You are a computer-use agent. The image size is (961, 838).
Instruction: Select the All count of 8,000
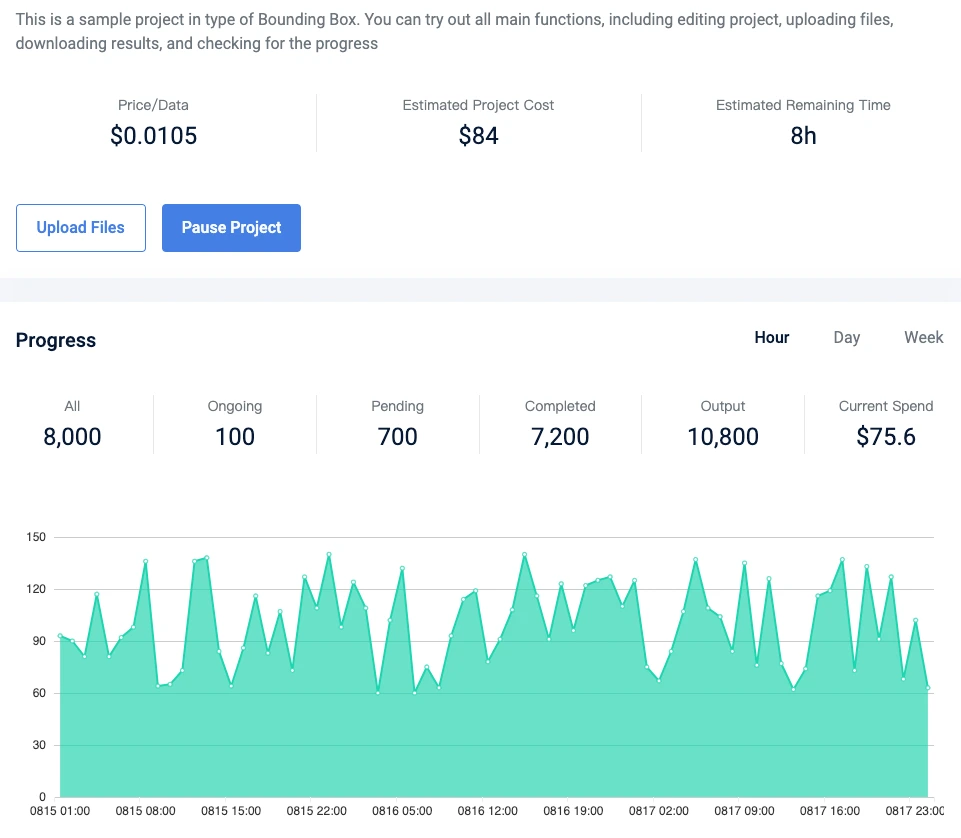point(72,437)
